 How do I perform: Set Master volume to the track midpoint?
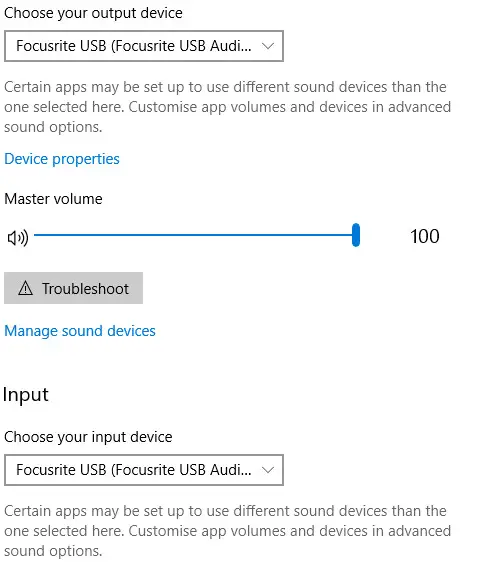pyautogui.click(x=195, y=235)
